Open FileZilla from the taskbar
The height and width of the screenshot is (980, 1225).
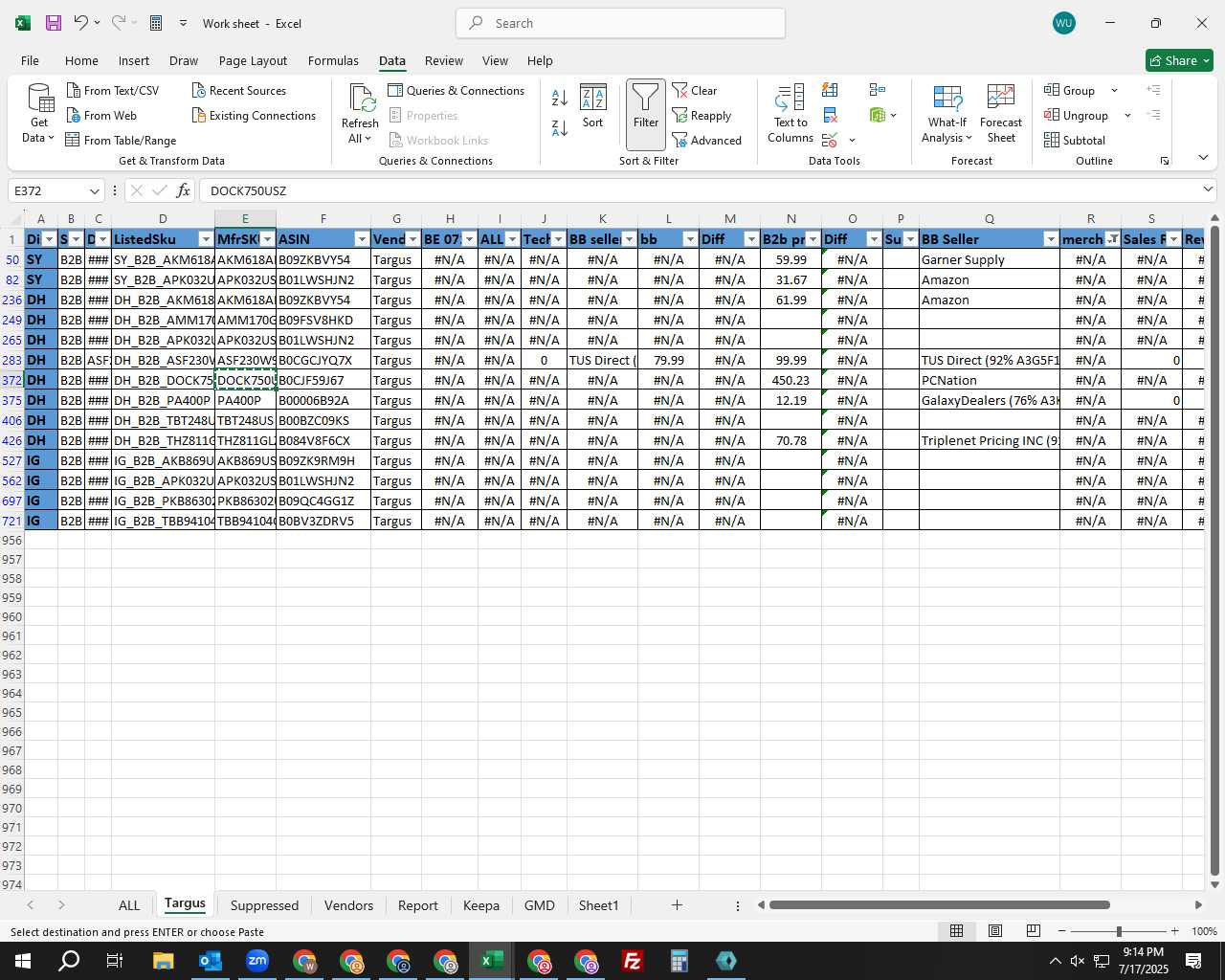pyautogui.click(x=633, y=961)
